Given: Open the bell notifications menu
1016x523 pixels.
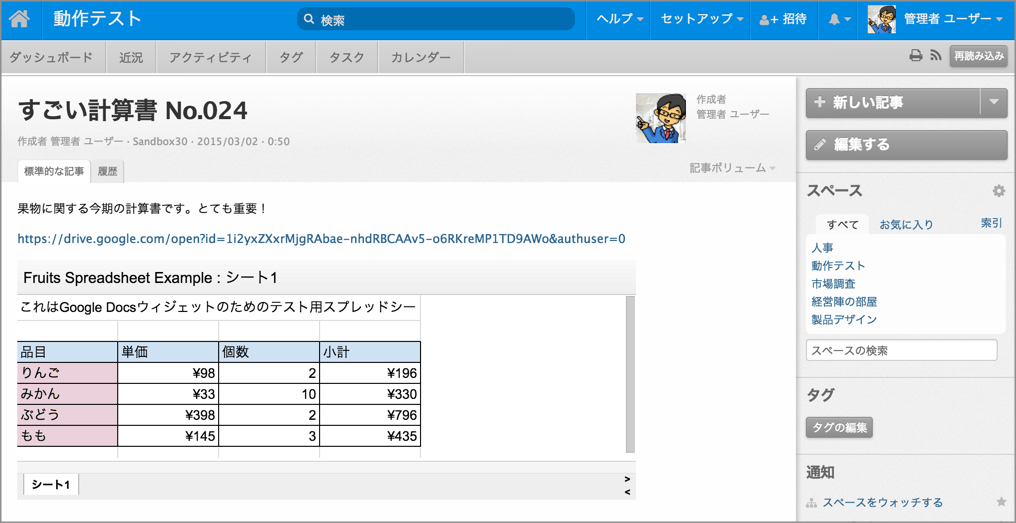Looking at the screenshot, I should [840, 19].
